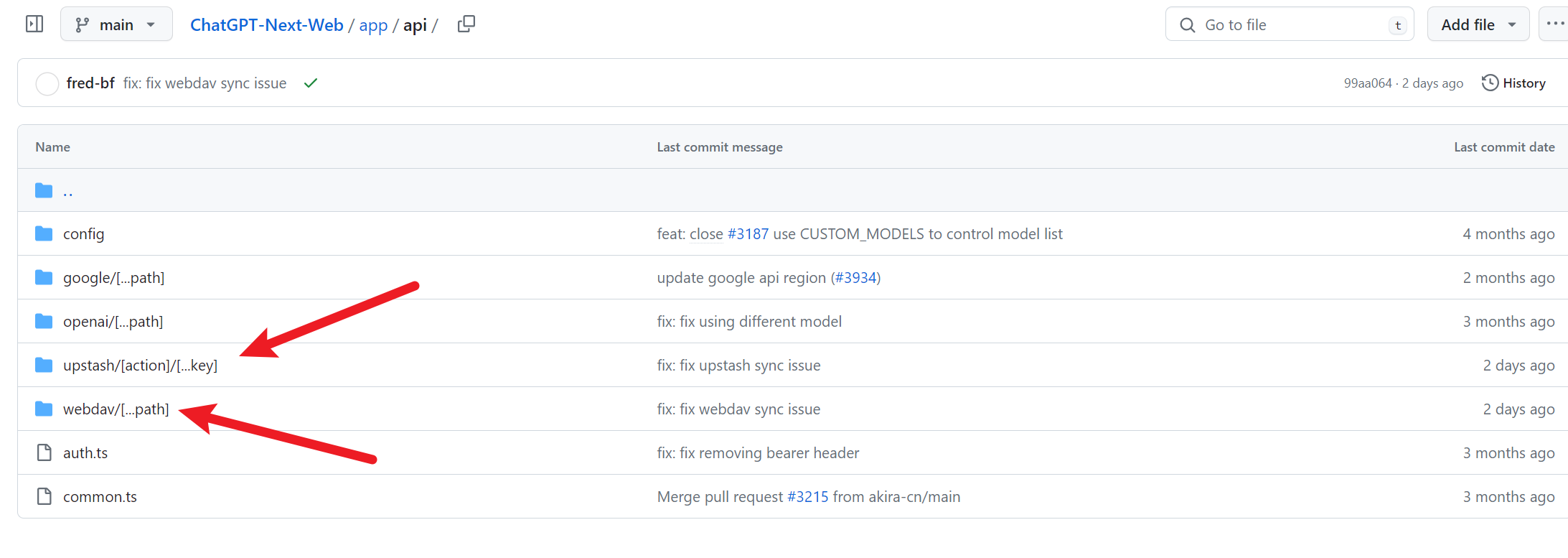Click the '2 days ago' date for webdav row

point(1518,409)
